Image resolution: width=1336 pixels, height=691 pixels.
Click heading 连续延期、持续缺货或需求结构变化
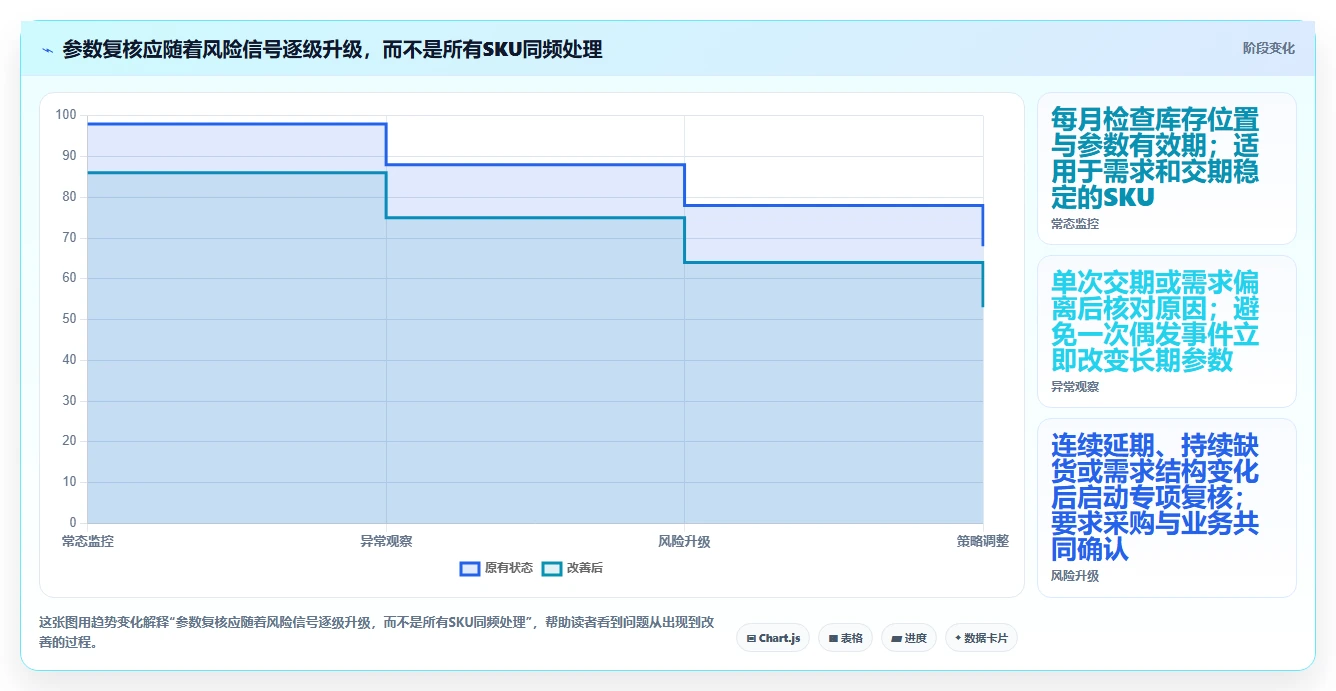(1155, 497)
